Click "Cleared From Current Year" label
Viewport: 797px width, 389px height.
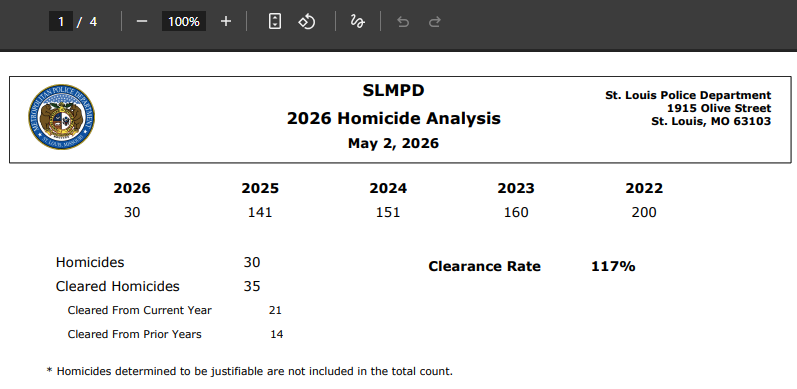[140, 310]
